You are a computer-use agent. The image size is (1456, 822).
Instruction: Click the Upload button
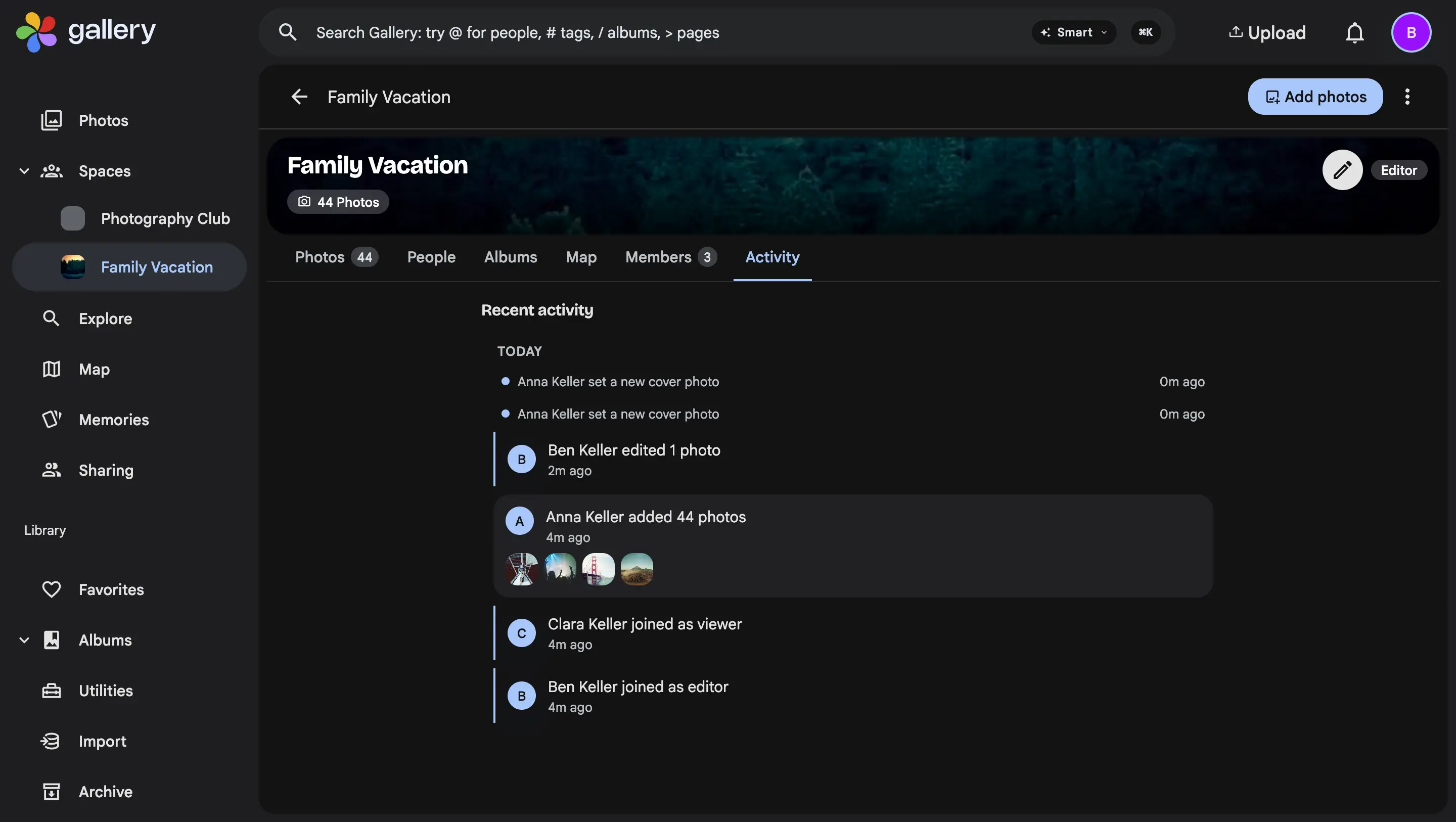point(1267,32)
